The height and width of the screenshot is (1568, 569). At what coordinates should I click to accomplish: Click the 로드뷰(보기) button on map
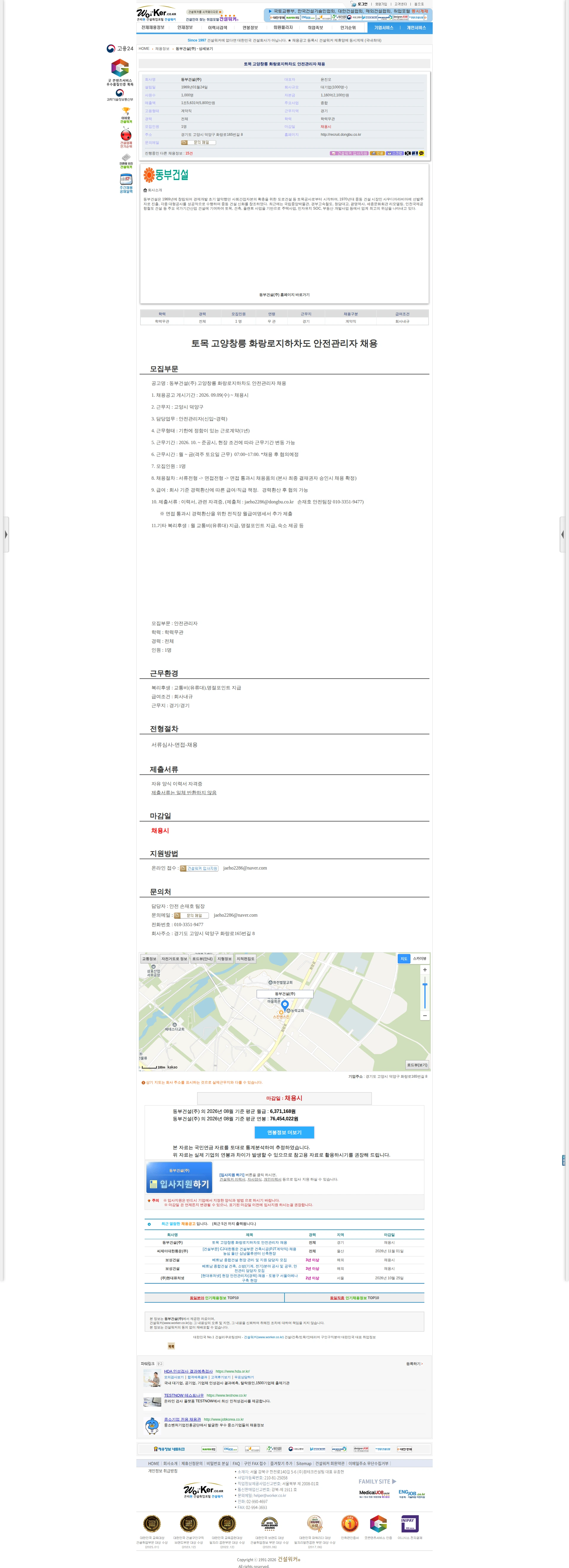(418, 1065)
